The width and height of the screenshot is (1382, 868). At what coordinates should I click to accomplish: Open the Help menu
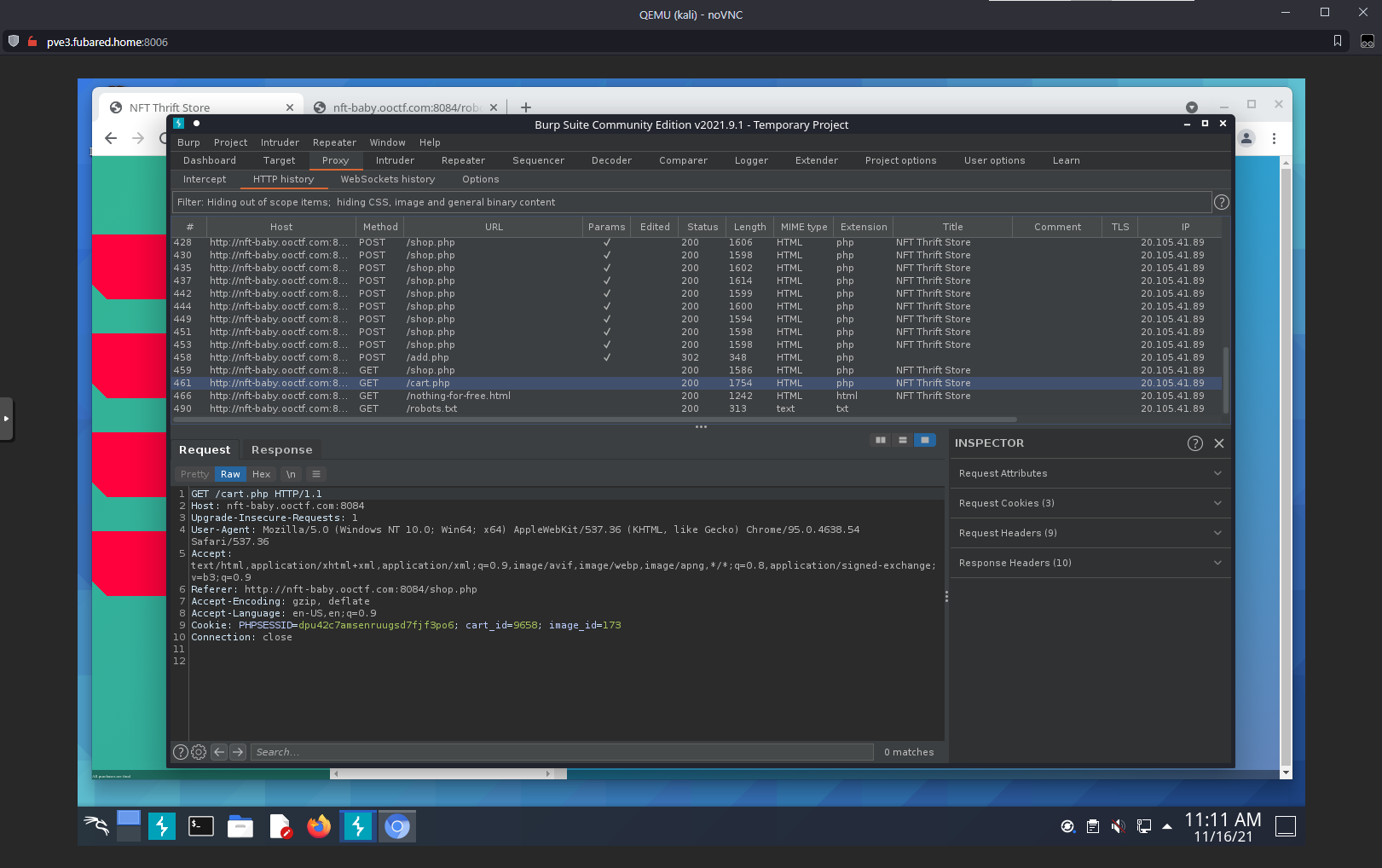[430, 142]
